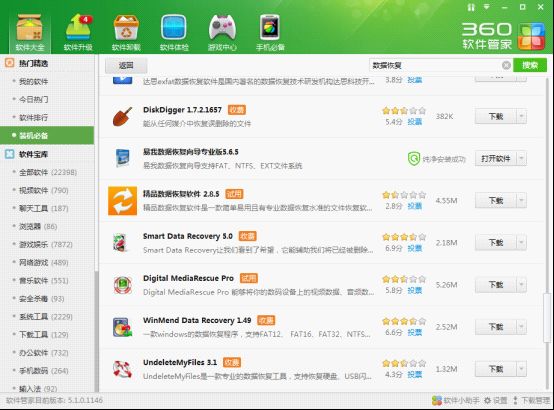
Task: Download DiskDigger 1.7.2.1657
Action: (x=495, y=116)
